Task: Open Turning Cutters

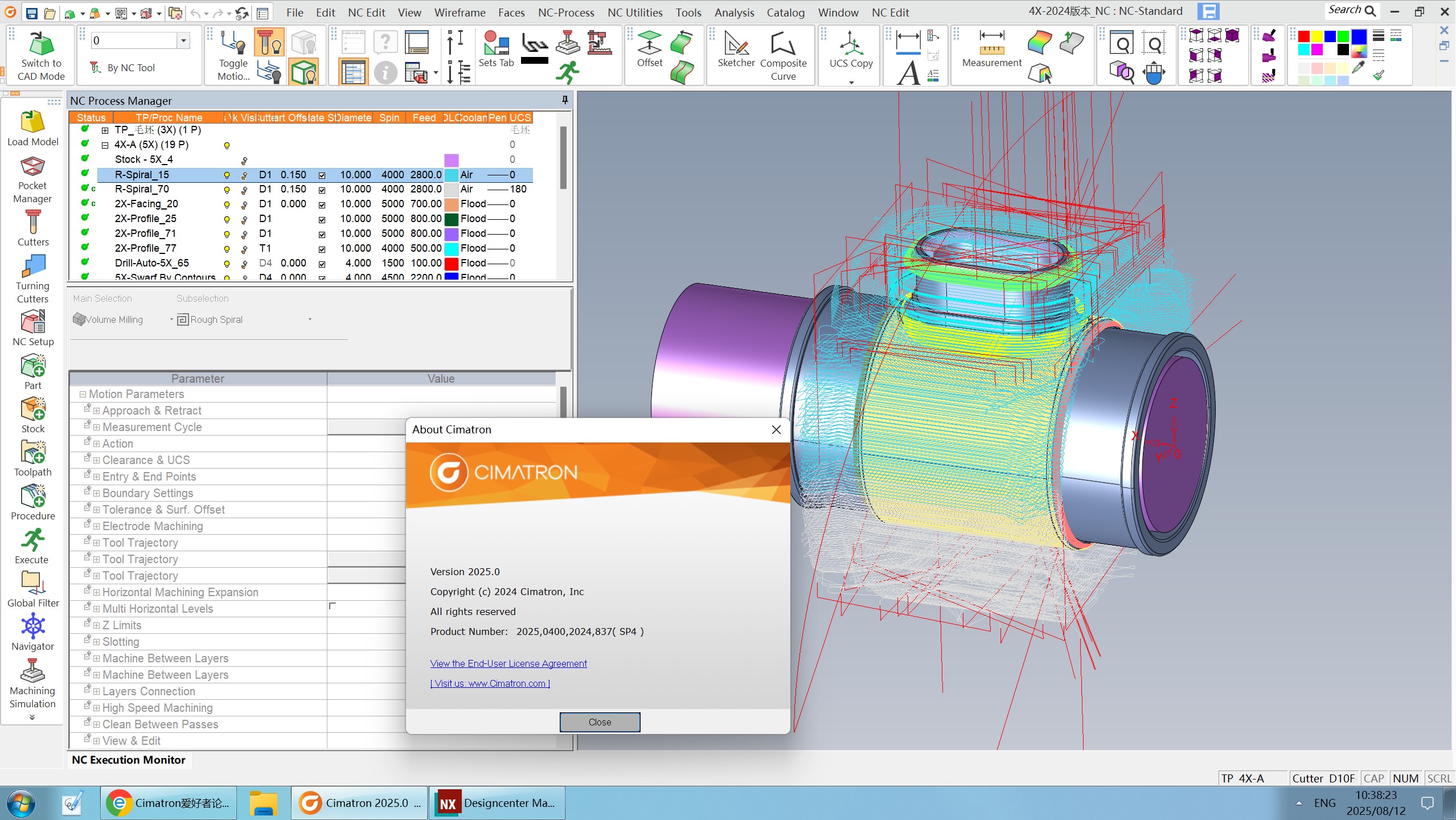Action: tap(32, 279)
